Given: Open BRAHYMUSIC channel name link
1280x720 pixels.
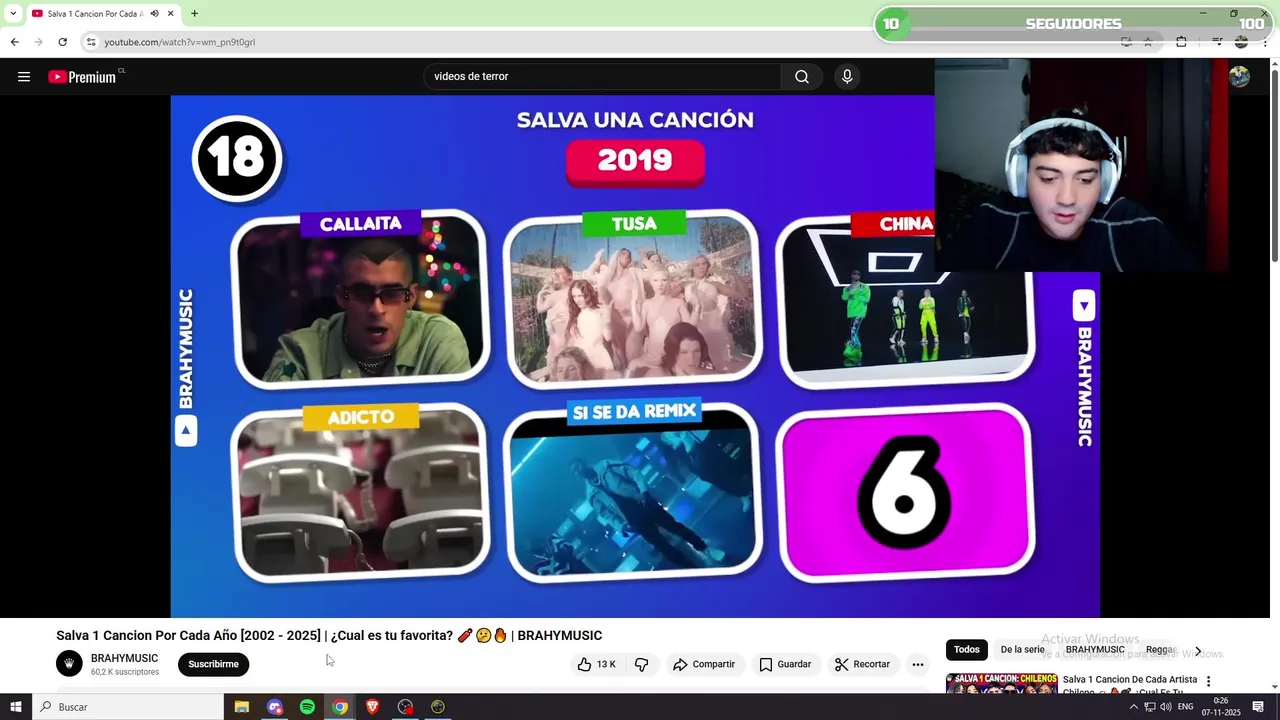Looking at the screenshot, I should 124,658.
